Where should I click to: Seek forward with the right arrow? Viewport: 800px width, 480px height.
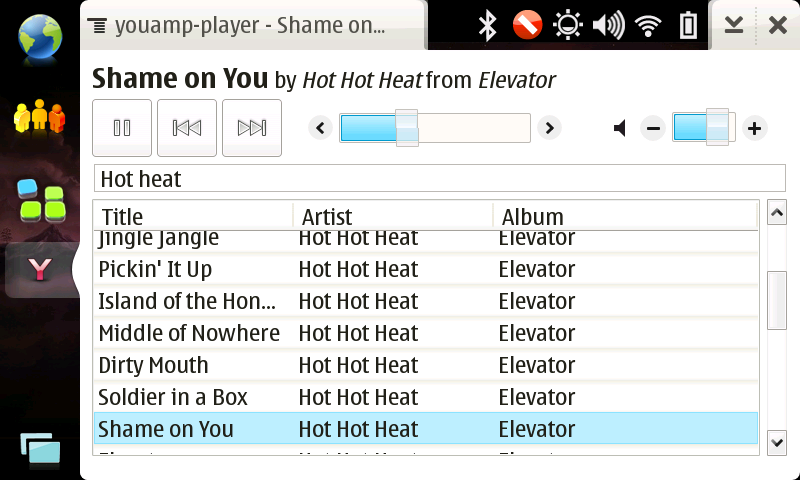point(548,128)
